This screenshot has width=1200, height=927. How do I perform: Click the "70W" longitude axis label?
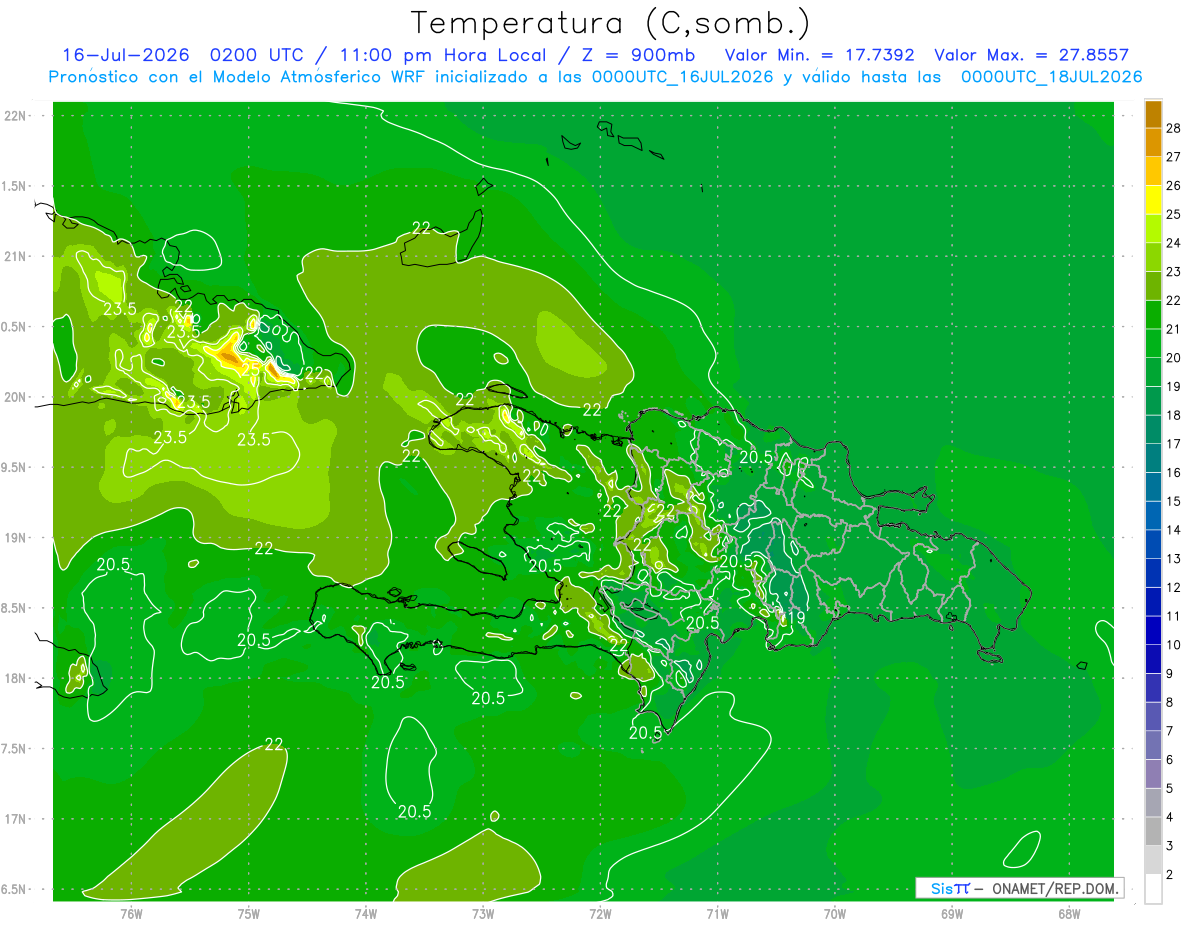click(835, 913)
